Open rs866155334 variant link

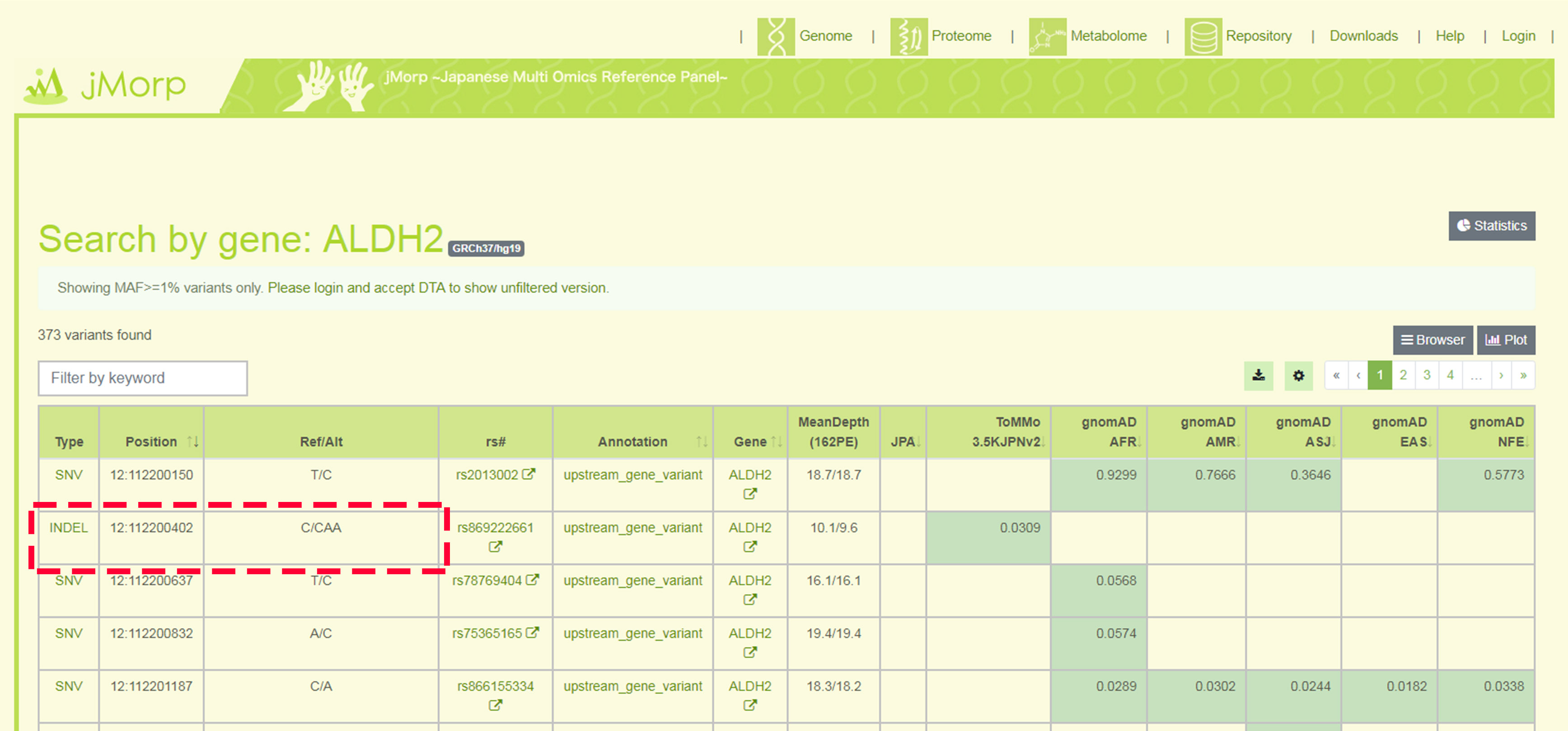[x=496, y=687]
